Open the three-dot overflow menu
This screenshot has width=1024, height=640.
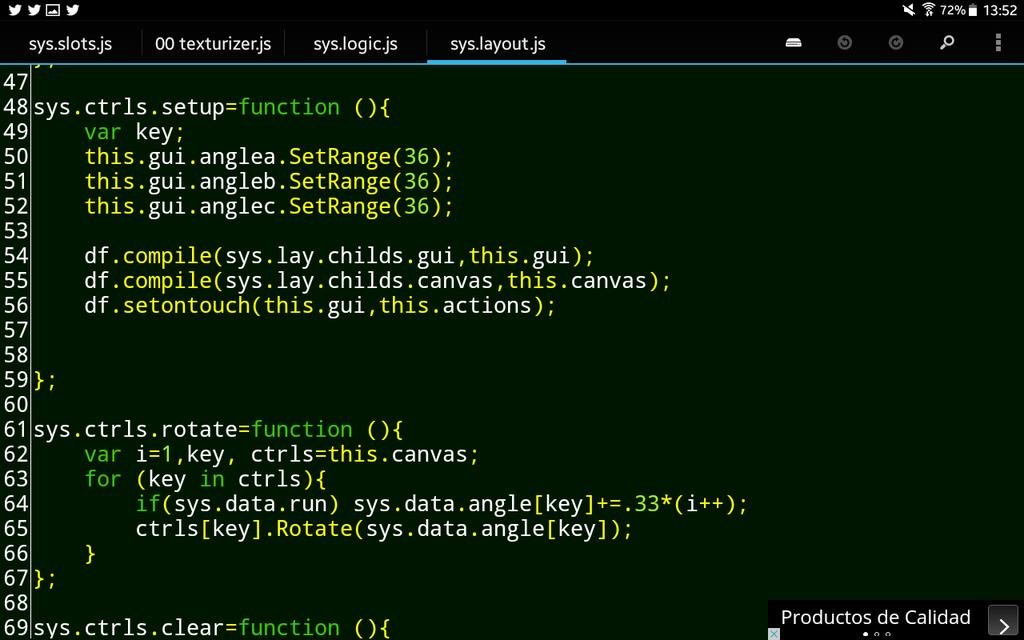(x=998, y=43)
